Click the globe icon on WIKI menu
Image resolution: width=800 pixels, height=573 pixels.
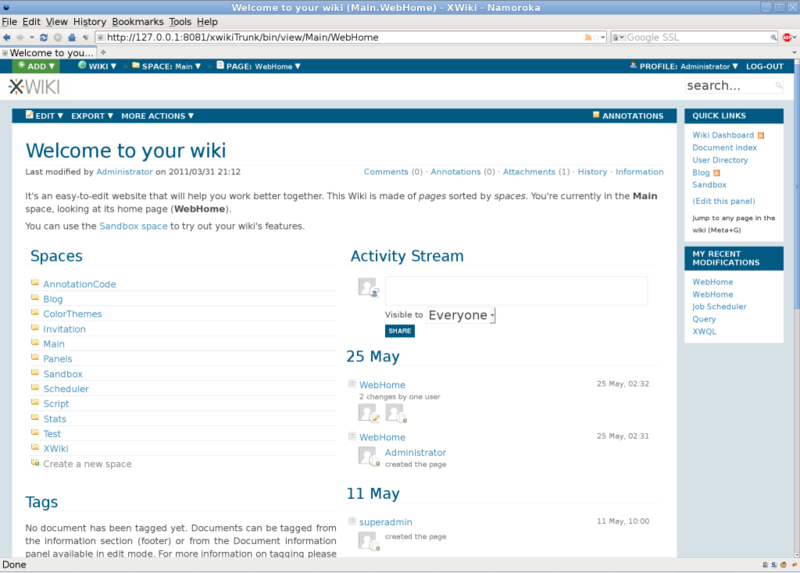[82, 65]
